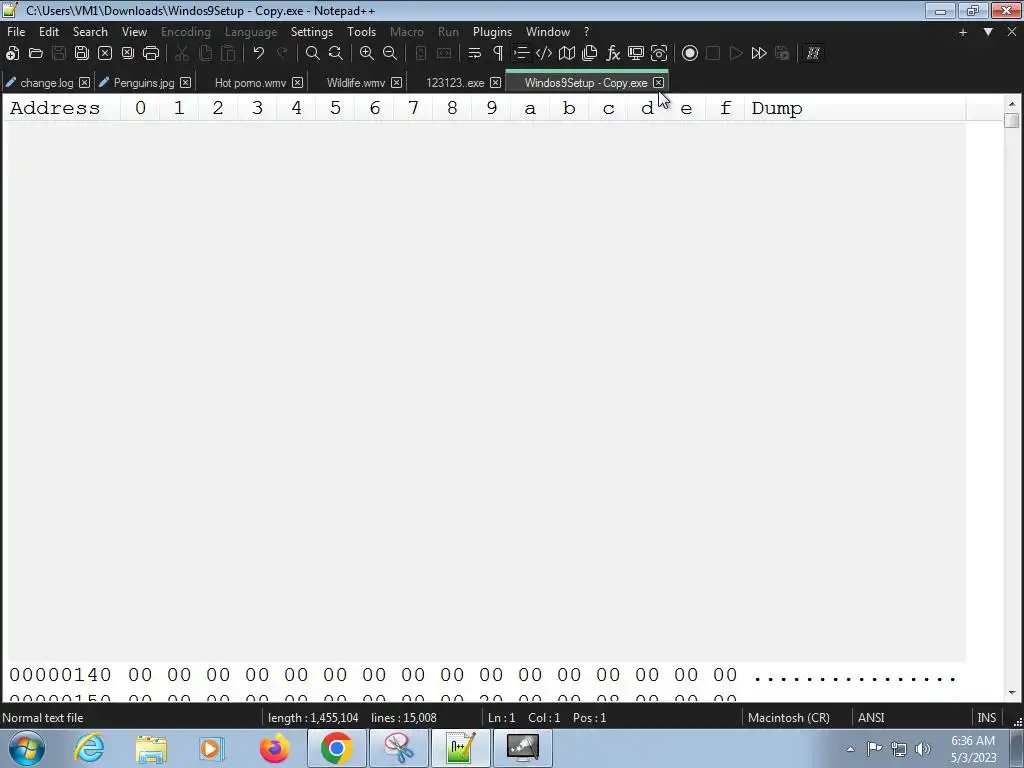Open the View menu

pyautogui.click(x=135, y=32)
